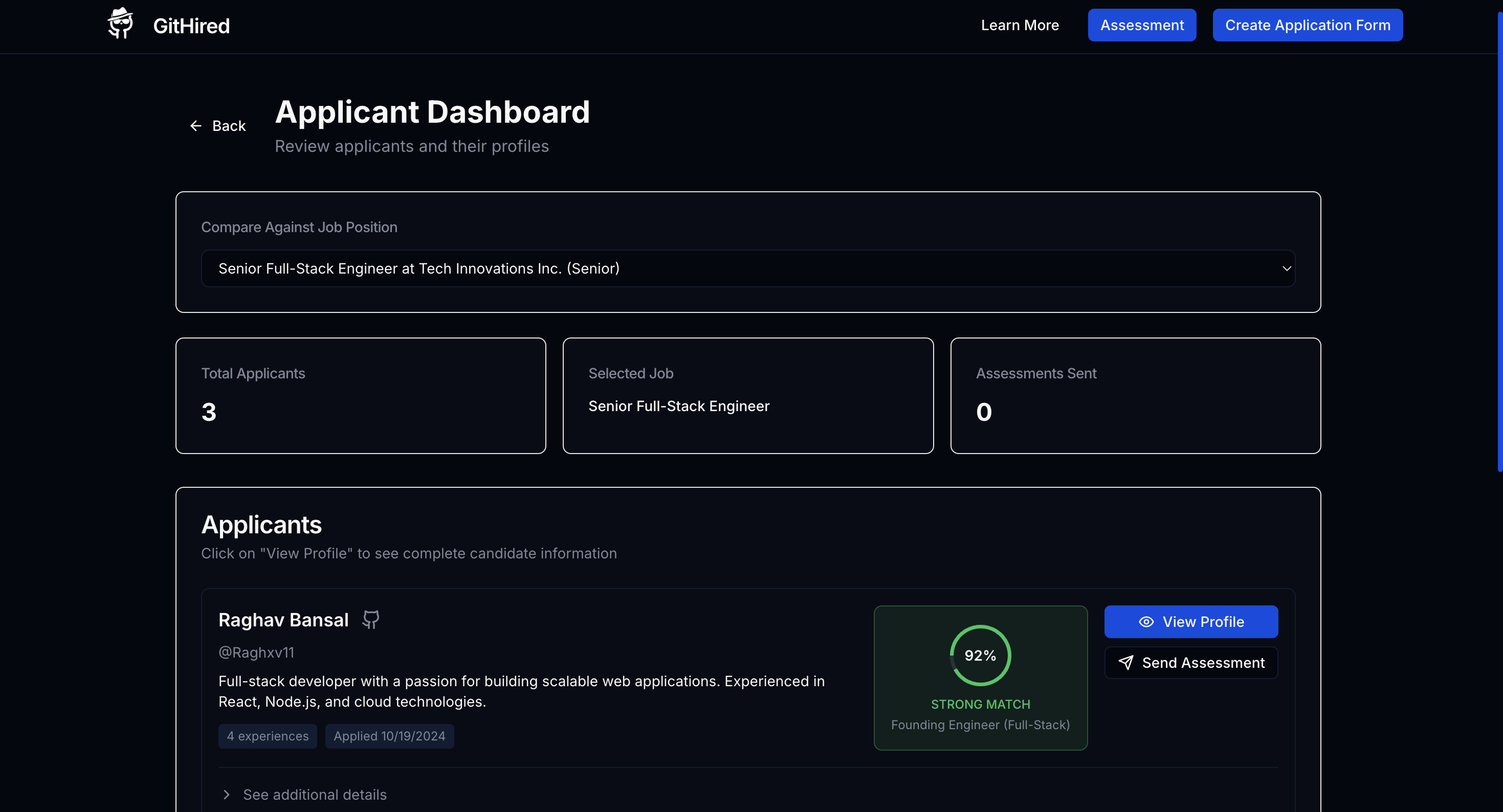Click the job position dropdown arrow
1503x812 pixels.
click(x=1286, y=268)
